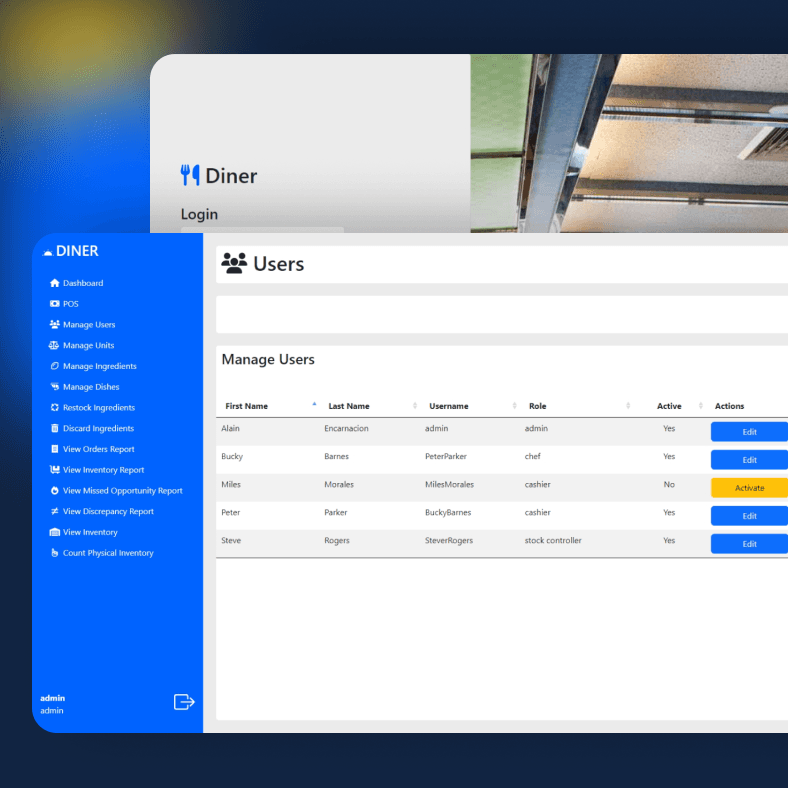
Task: Activate user Miles Morales
Action: (749, 488)
